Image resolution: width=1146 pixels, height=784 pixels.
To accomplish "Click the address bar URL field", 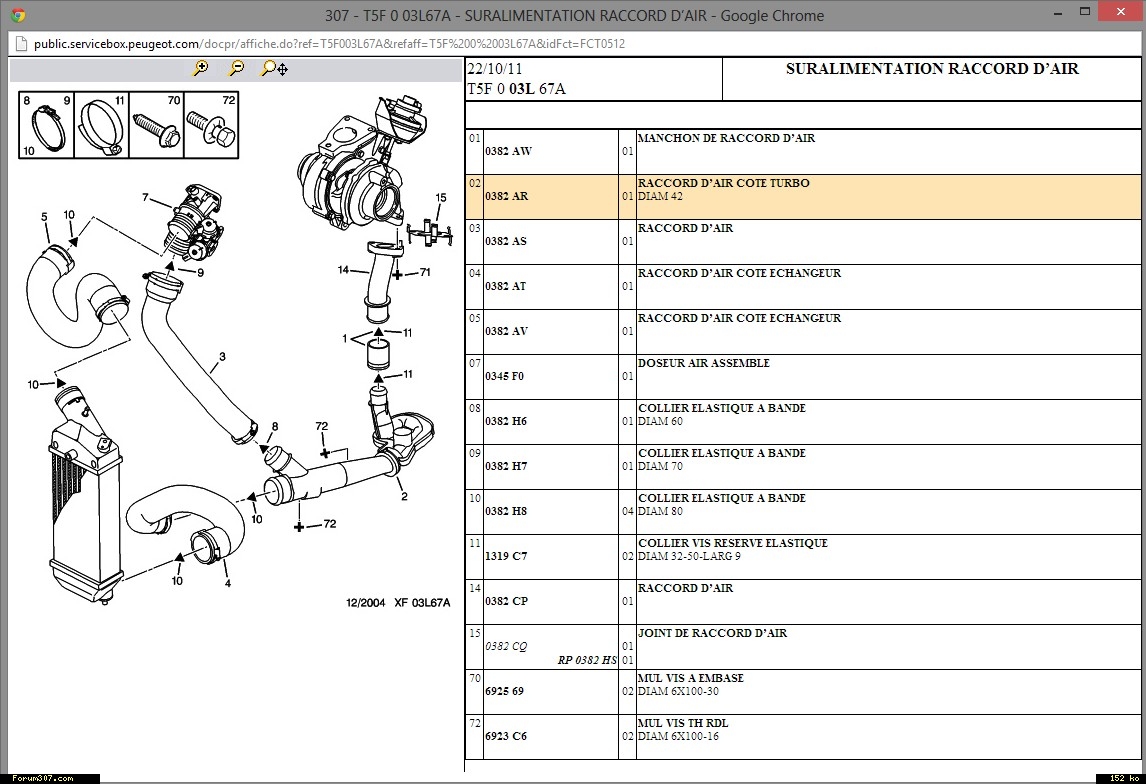I will [330, 44].
